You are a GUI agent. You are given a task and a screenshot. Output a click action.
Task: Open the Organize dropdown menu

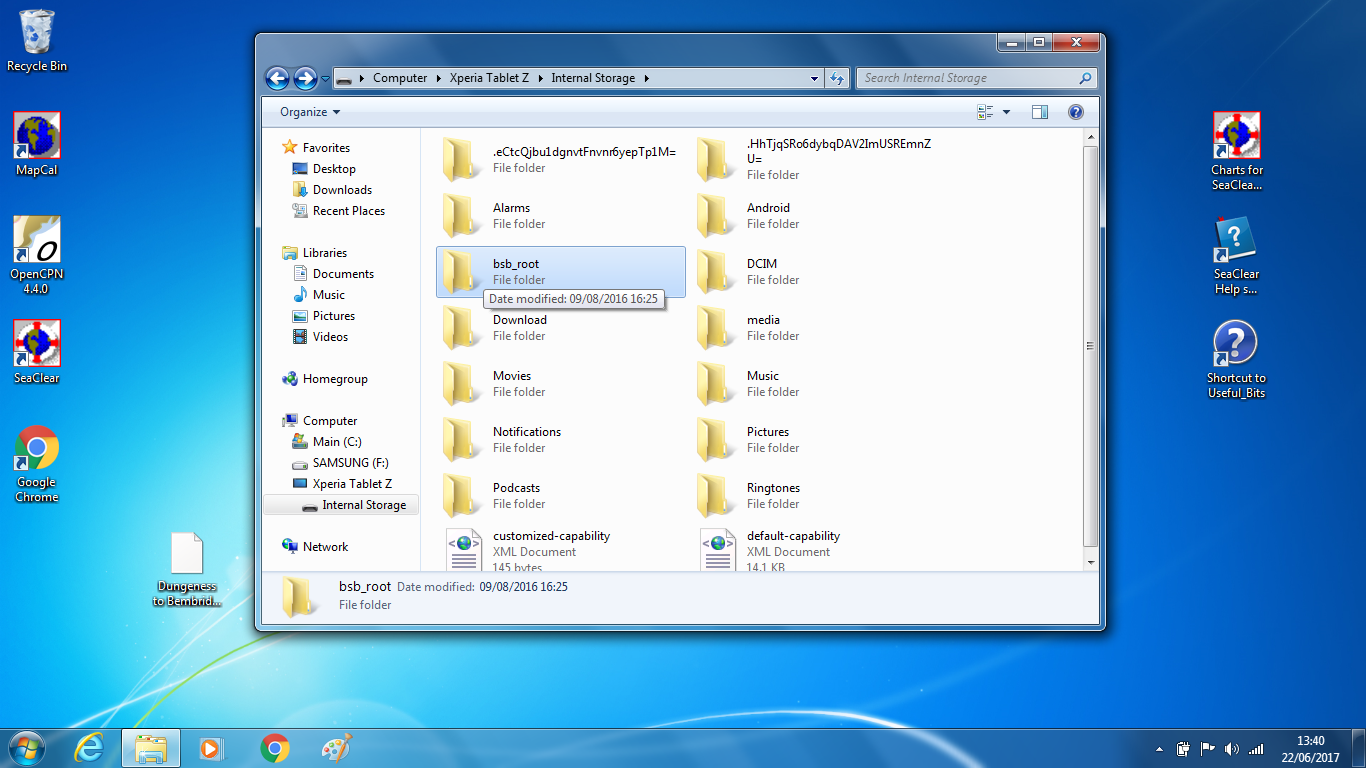(x=310, y=112)
